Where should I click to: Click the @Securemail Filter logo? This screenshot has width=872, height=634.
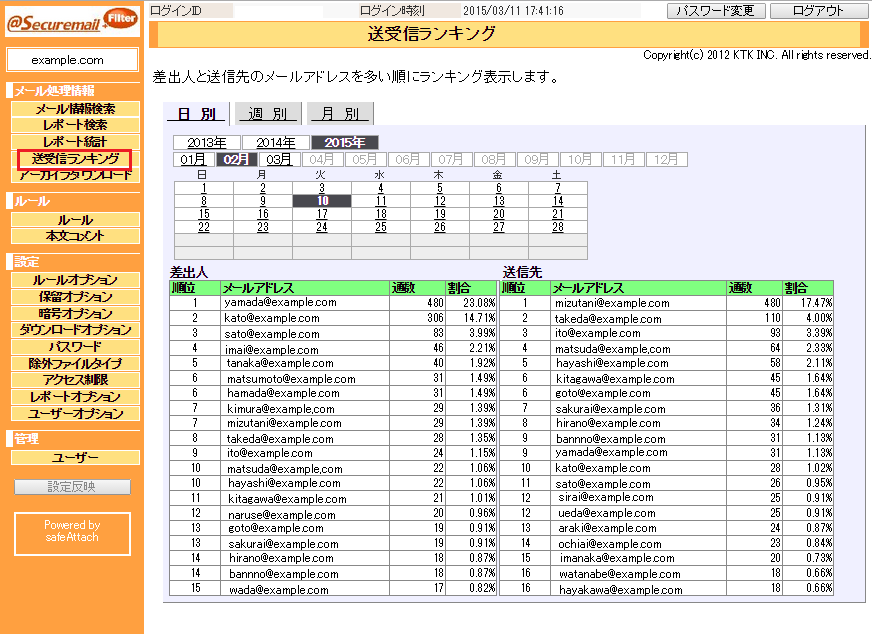(x=72, y=21)
